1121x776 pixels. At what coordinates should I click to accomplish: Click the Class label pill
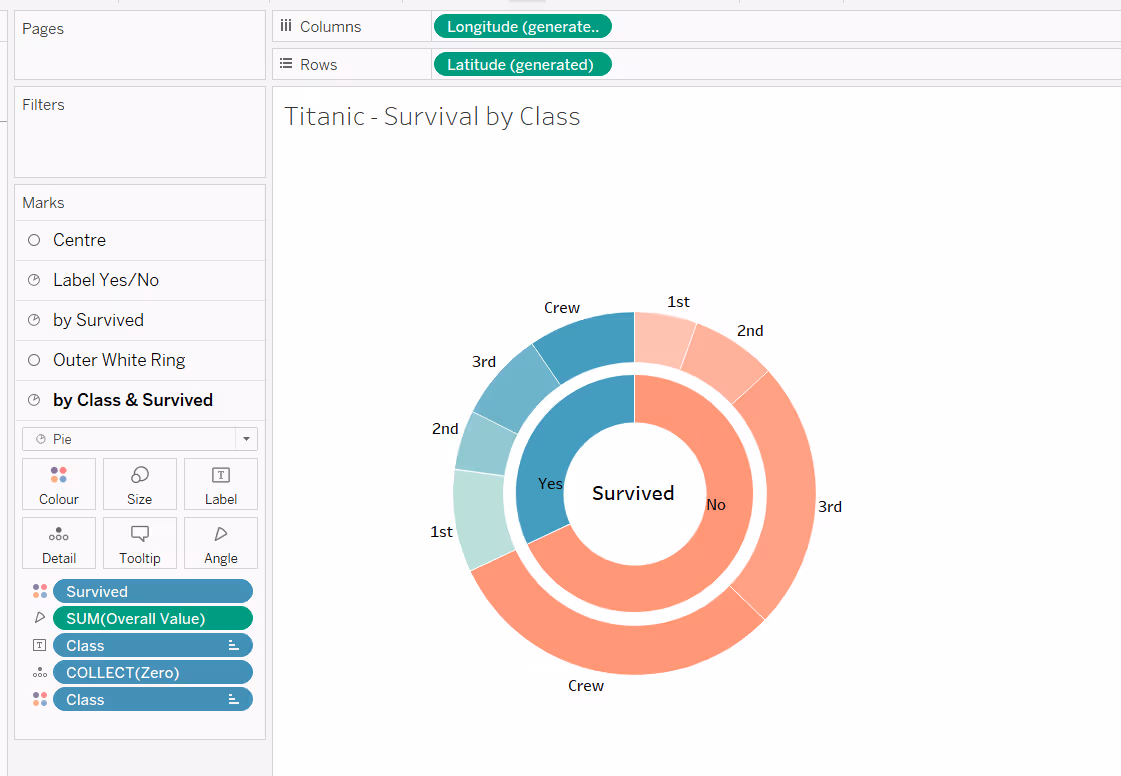152,646
